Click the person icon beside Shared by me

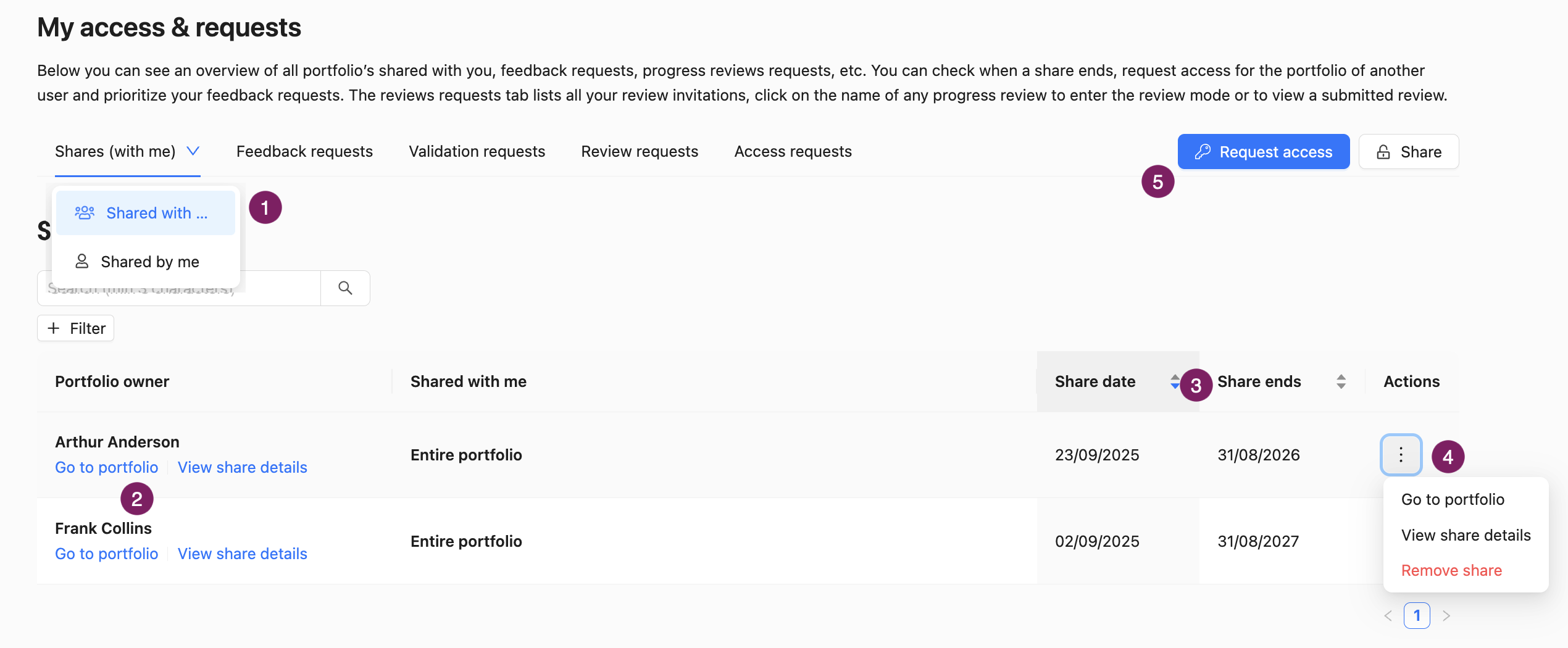coord(81,262)
